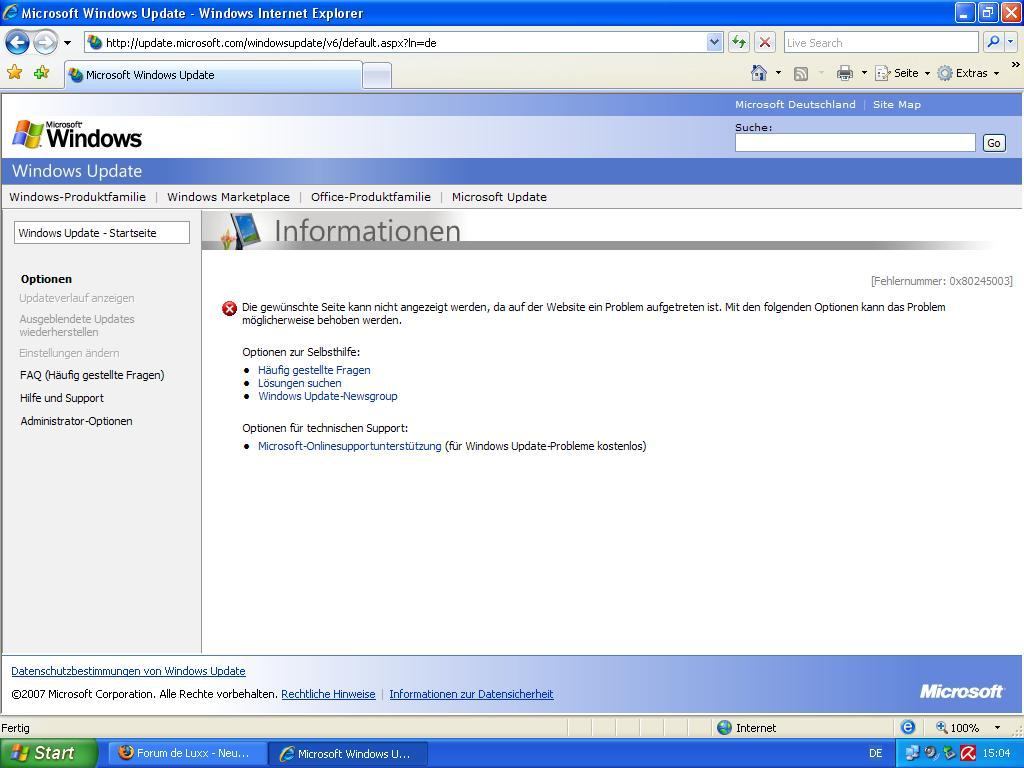Open the Windows Update-Newsgroup link
The image size is (1024, 768).
coord(328,396)
